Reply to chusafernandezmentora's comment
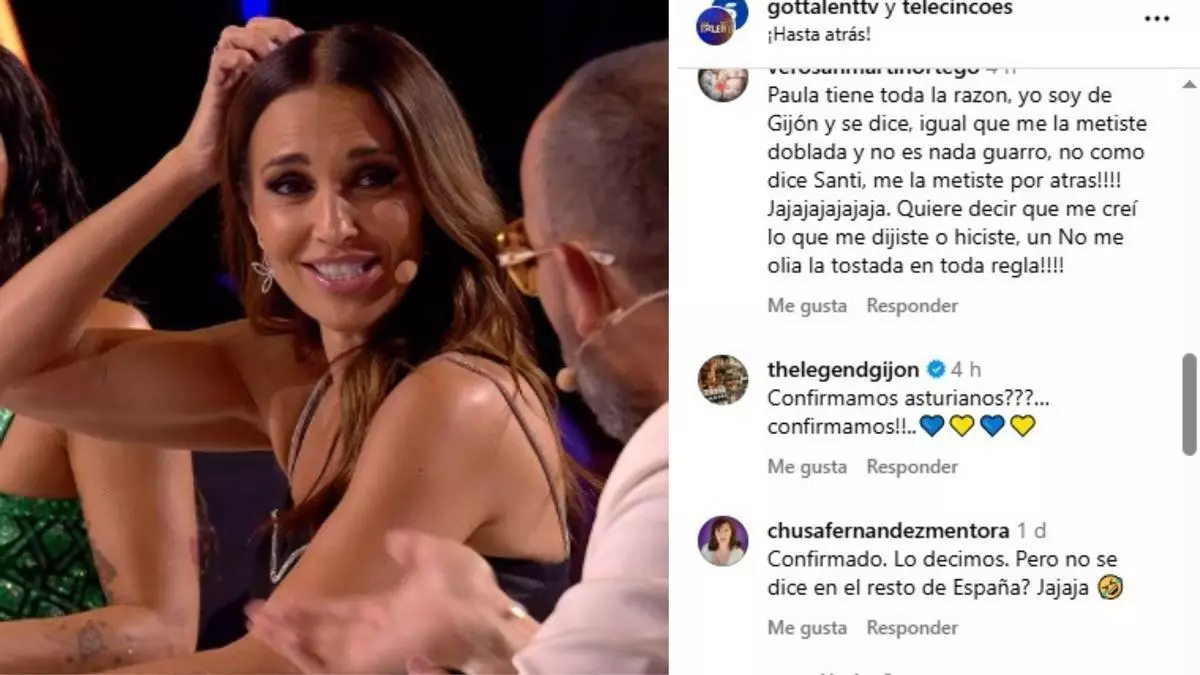The height and width of the screenshot is (675, 1200). [x=912, y=628]
